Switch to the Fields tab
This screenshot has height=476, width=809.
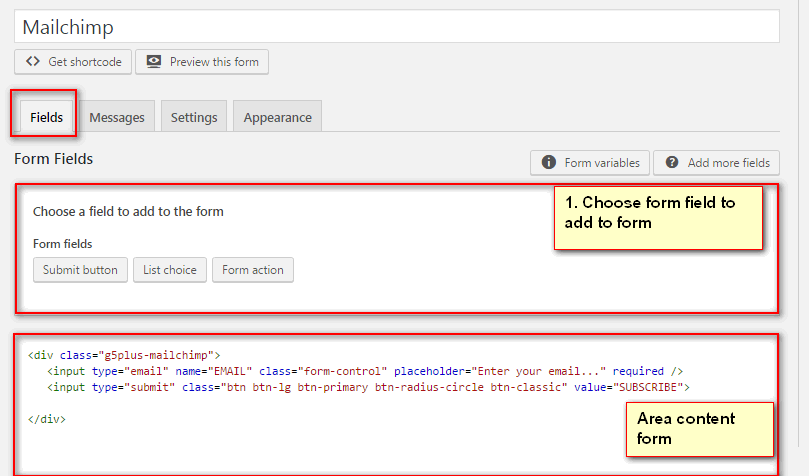[46, 117]
